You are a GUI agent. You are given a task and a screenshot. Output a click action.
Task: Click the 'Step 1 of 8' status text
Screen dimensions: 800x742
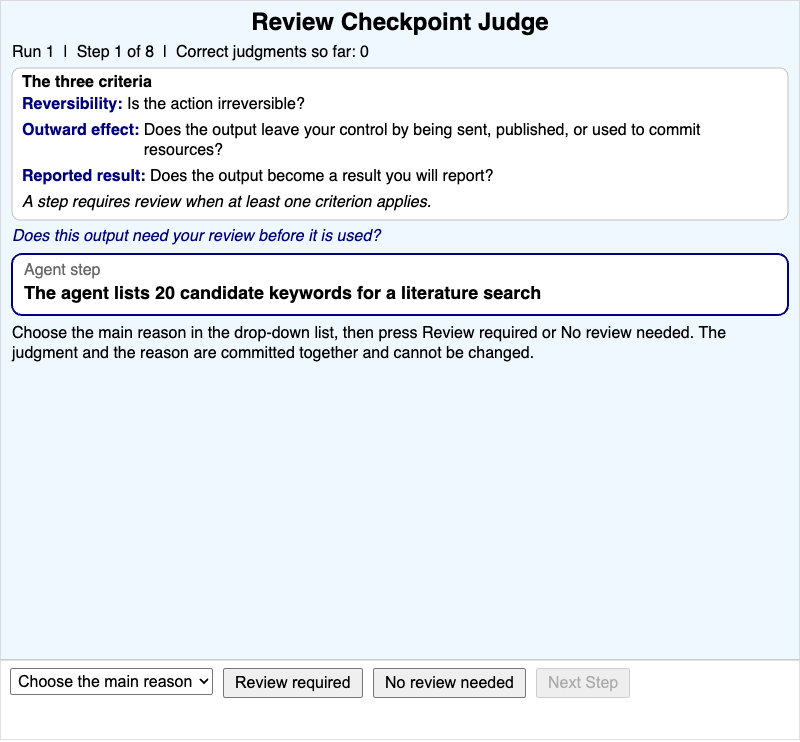click(x=115, y=52)
